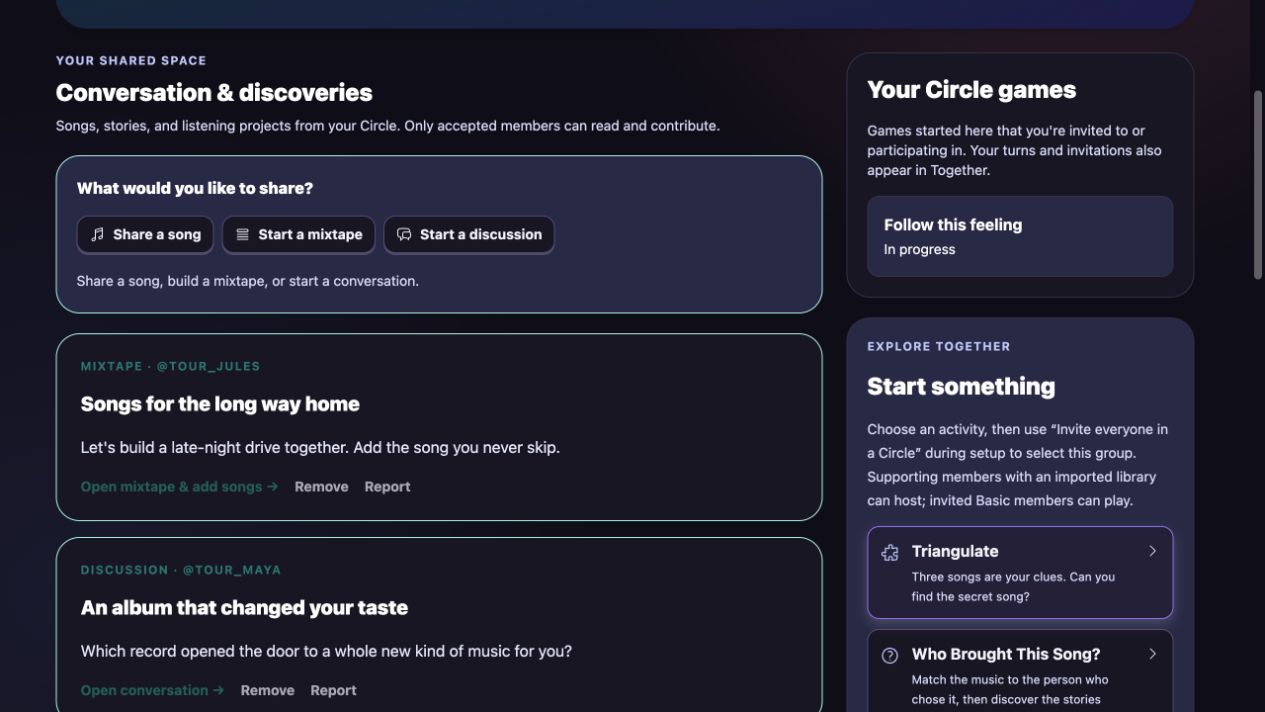Open mixtape & add songs link
Screen dimensions: 1265x712
(x=179, y=487)
